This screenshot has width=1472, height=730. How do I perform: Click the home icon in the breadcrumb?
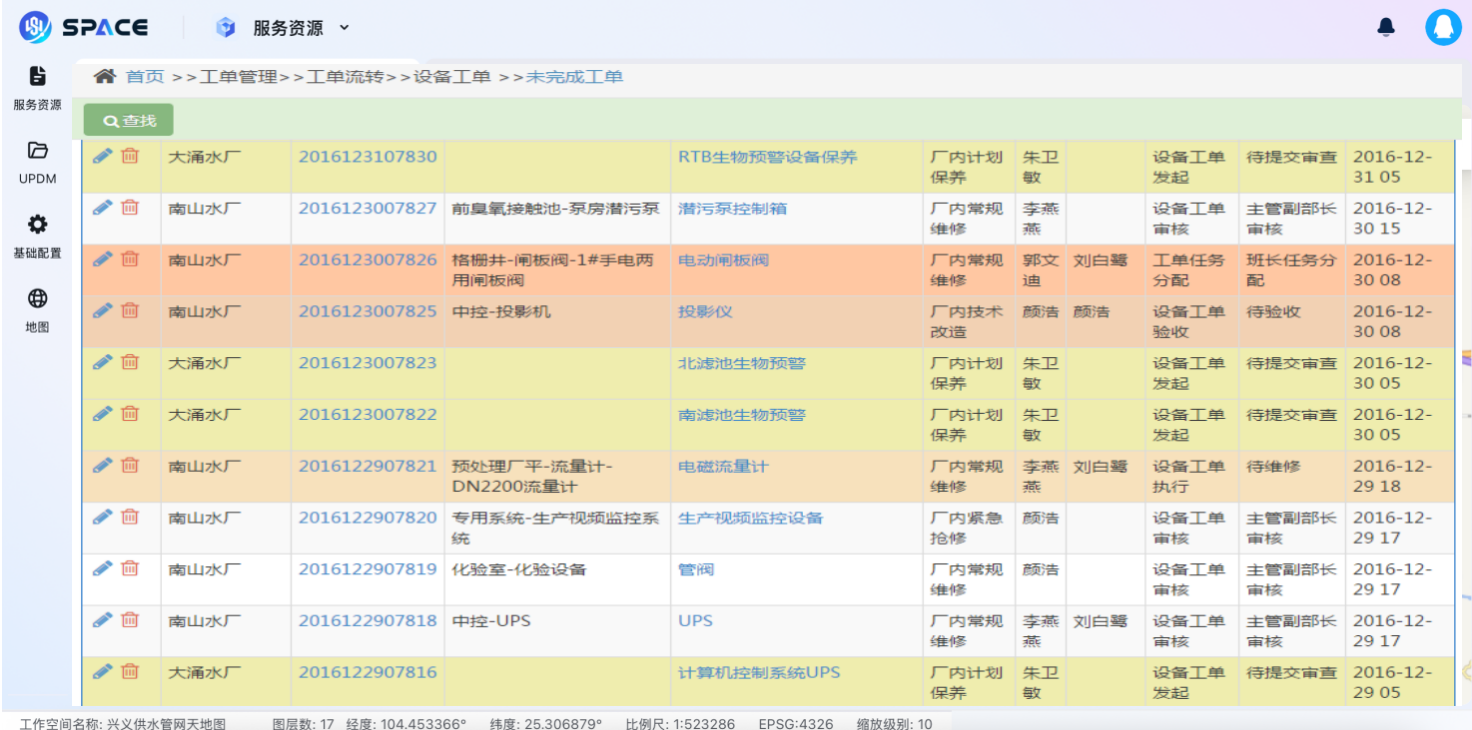104,75
